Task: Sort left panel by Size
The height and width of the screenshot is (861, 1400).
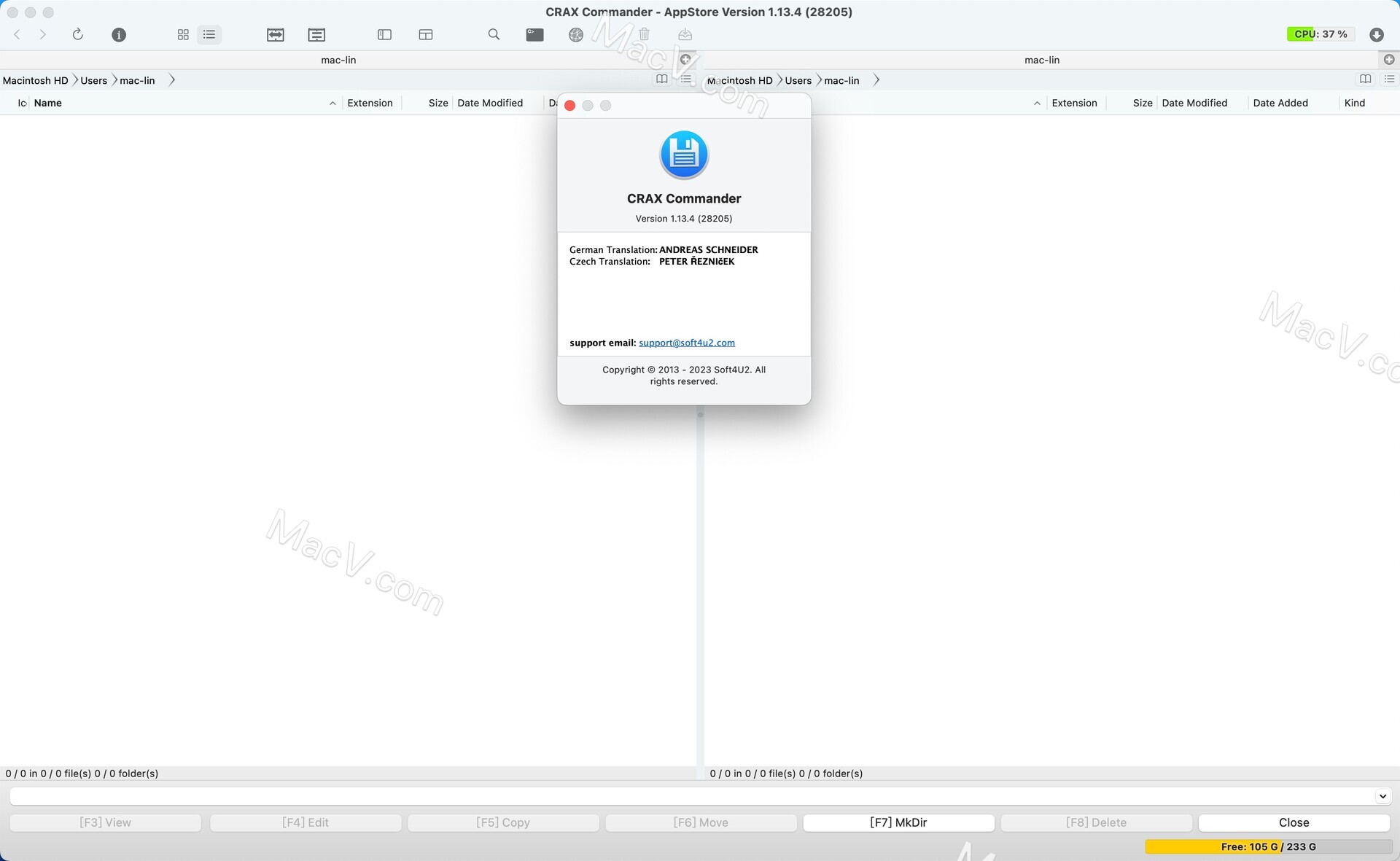Action: 437,103
